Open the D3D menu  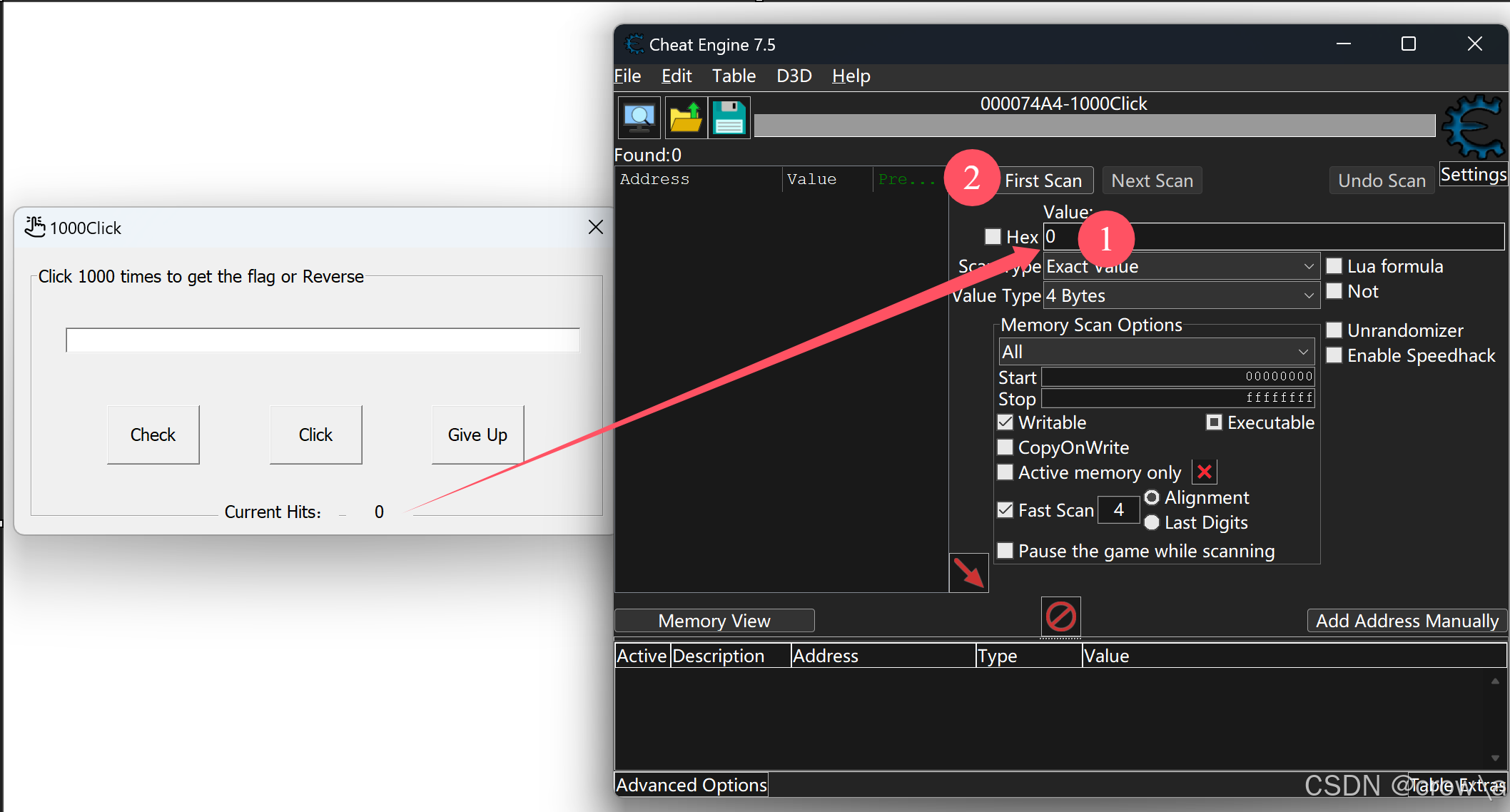coord(794,76)
